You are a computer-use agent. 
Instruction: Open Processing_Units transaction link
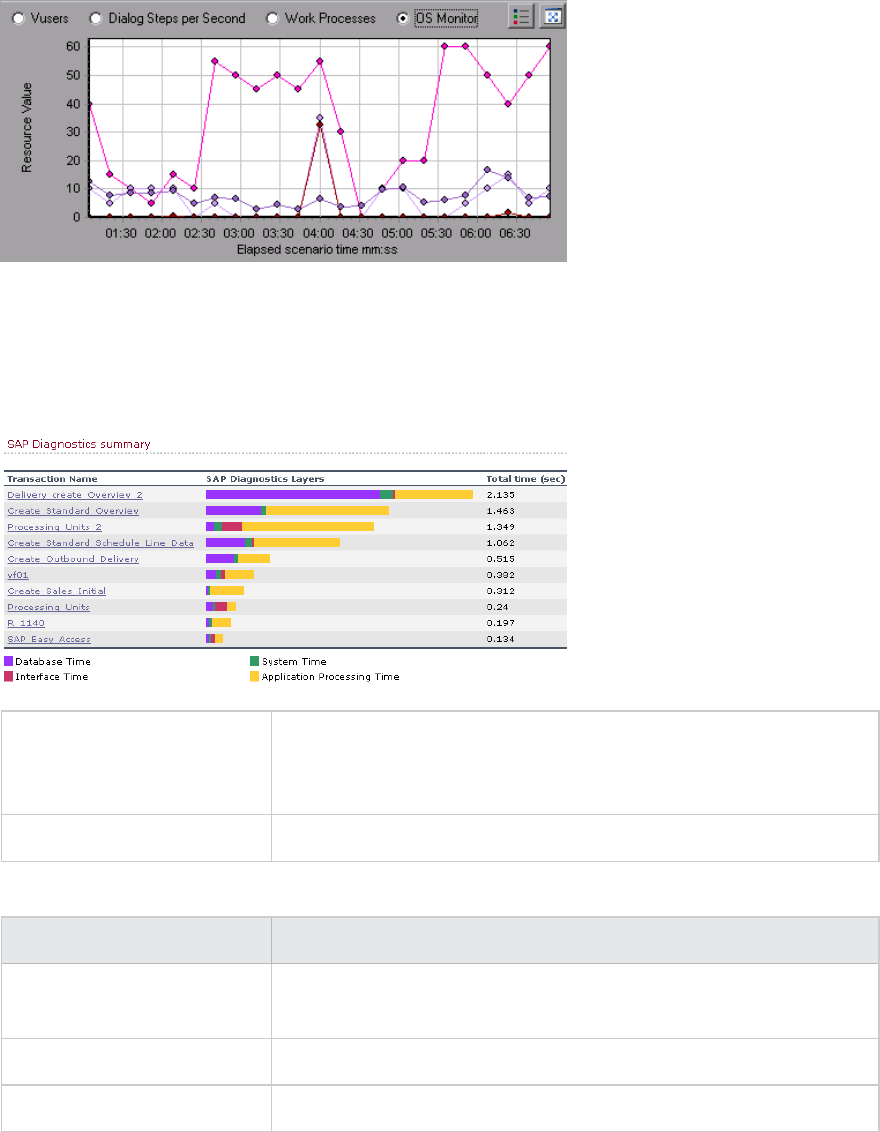[48, 607]
